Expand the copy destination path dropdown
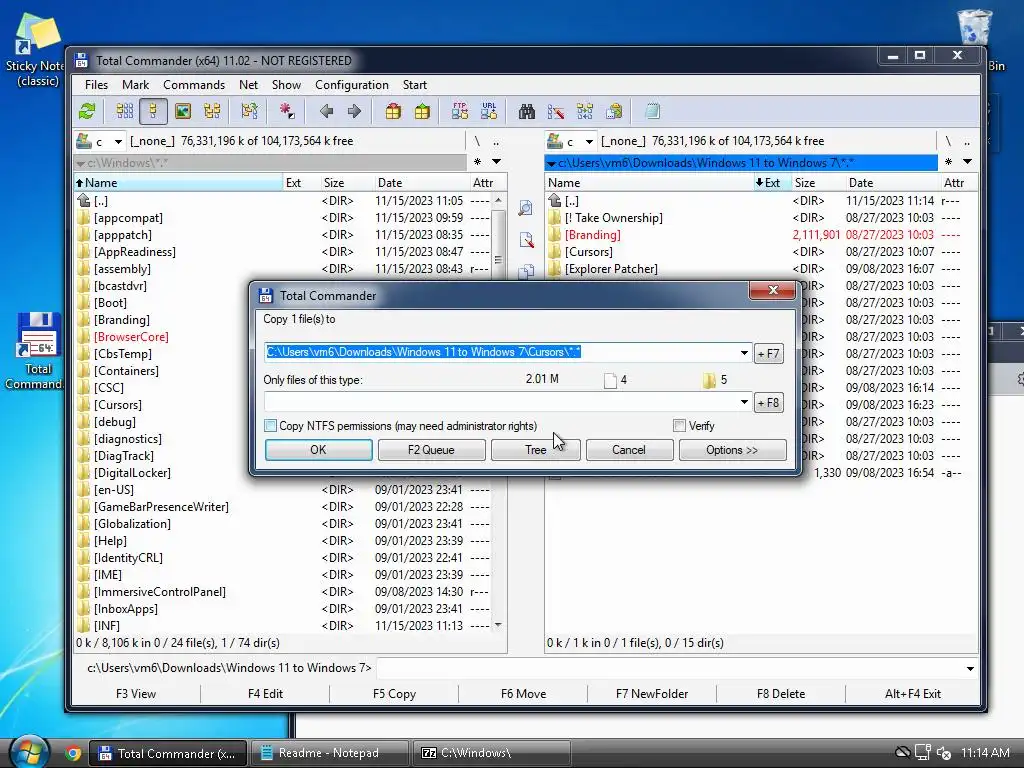Screen dimensions: 1024x768 pos(744,353)
